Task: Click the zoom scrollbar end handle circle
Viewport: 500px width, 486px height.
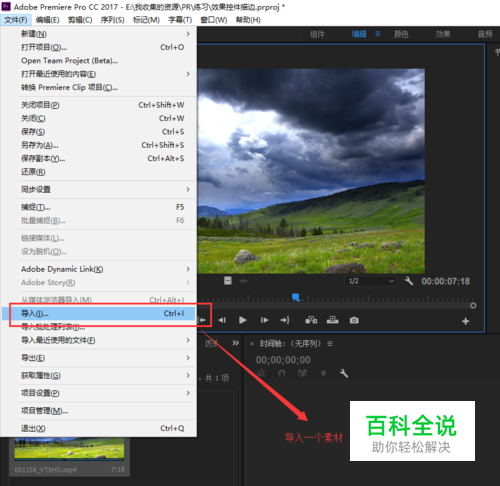Action: click(x=473, y=305)
